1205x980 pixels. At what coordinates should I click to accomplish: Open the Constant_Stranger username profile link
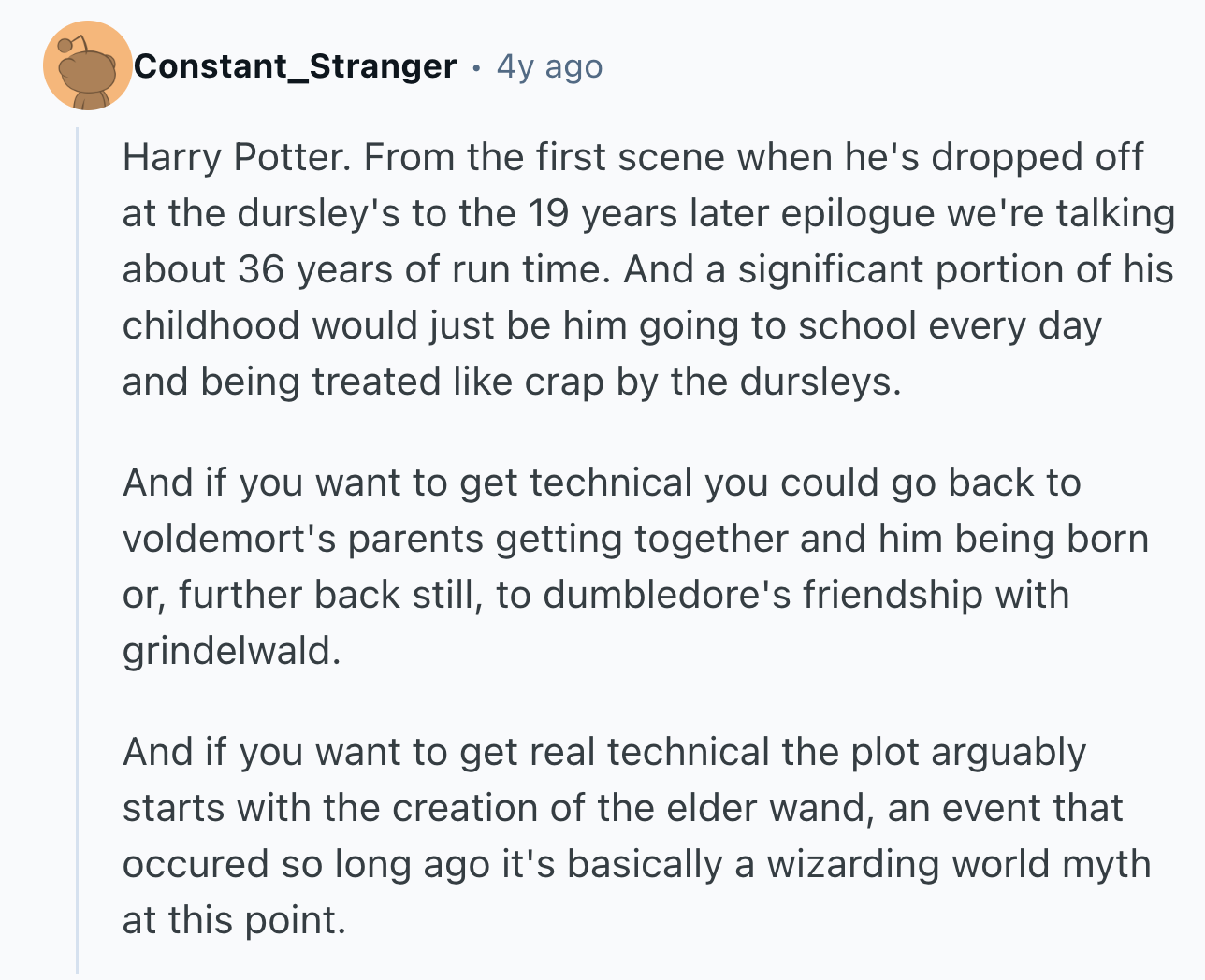tap(295, 66)
